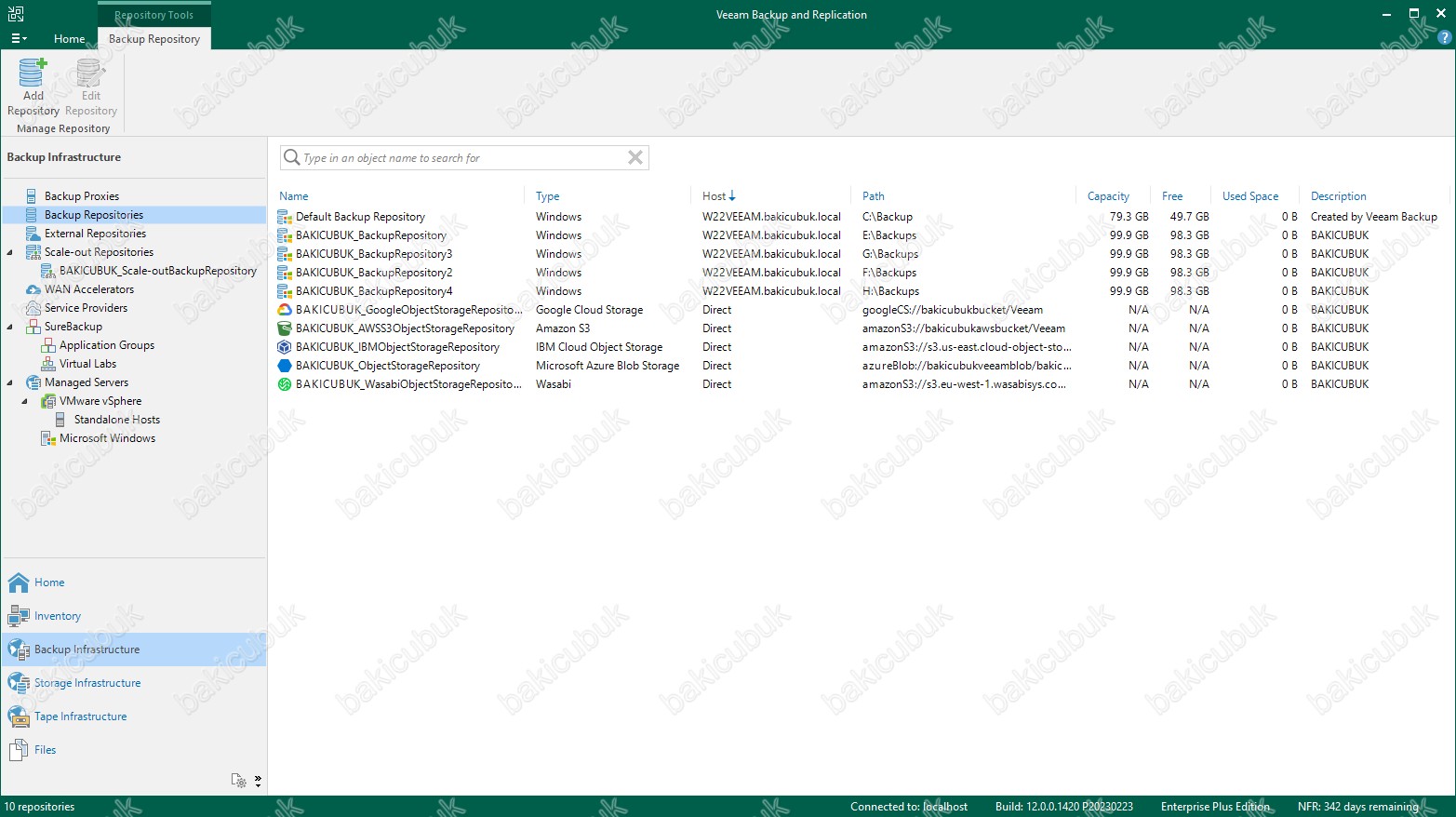
Task: Sort by the Host column header
Action: coord(715,196)
